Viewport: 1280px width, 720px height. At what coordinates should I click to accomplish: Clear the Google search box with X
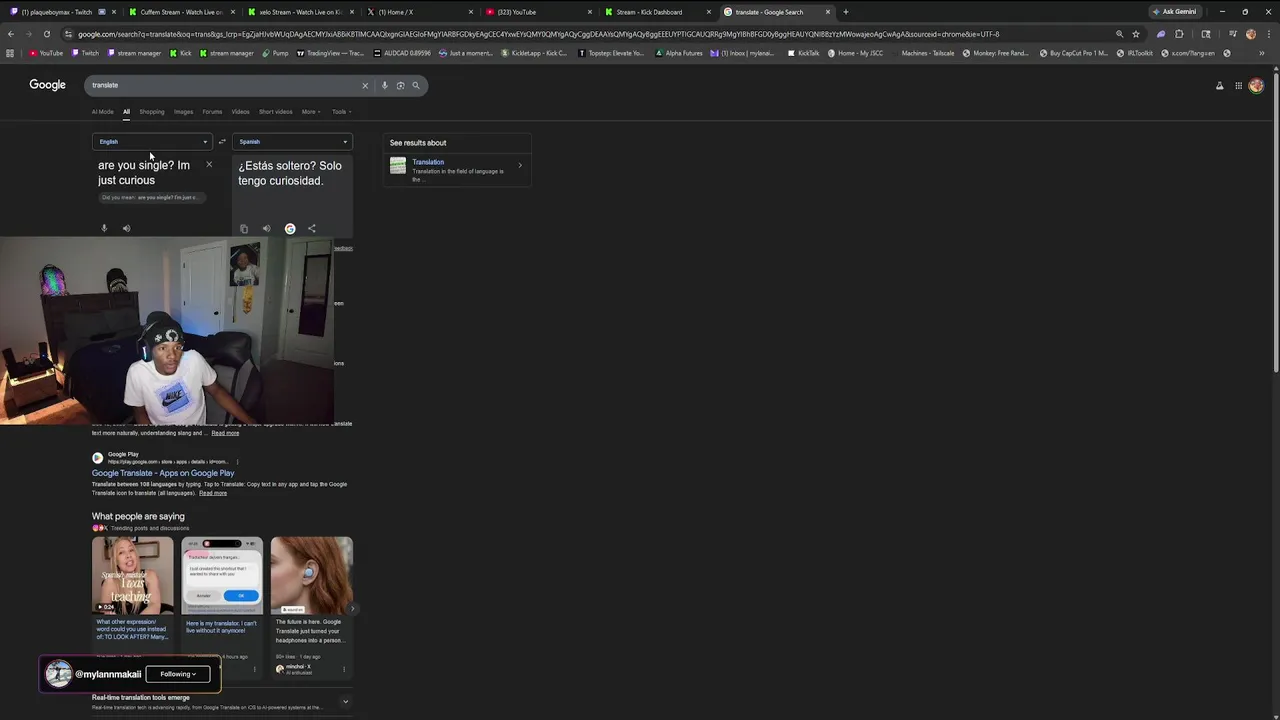click(365, 85)
